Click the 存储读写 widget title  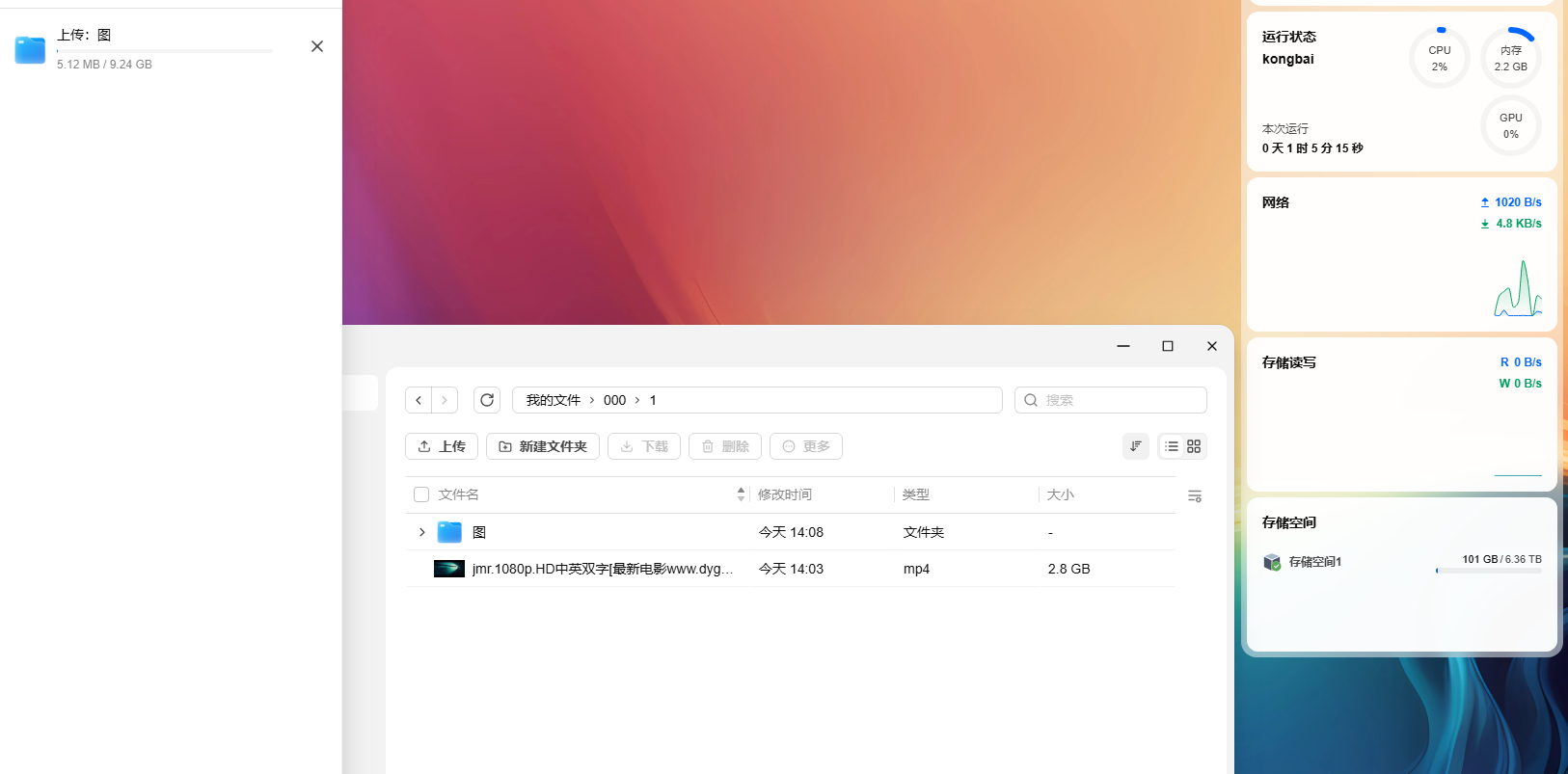coord(1289,362)
